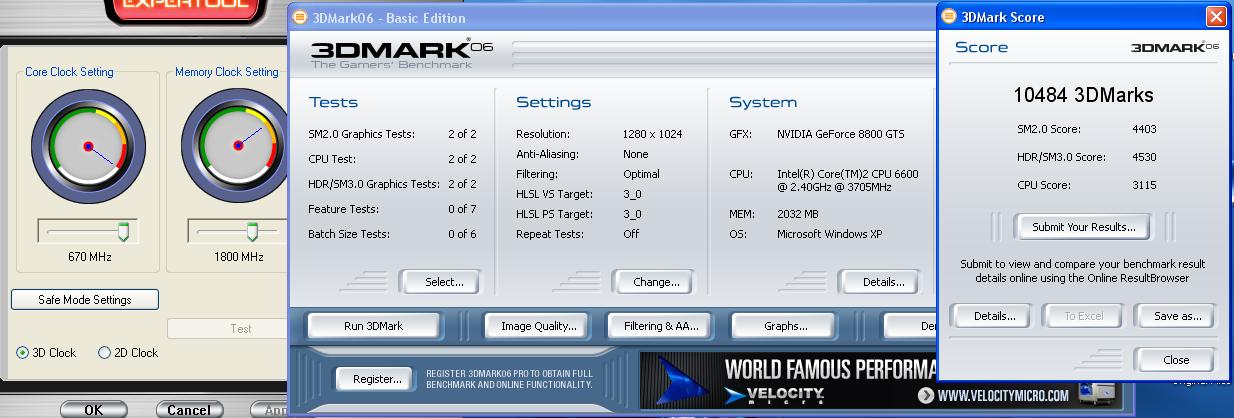Viewport: 1234px width, 418px height.
Task: Click Close in the Score window
Action: click(x=1176, y=360)
